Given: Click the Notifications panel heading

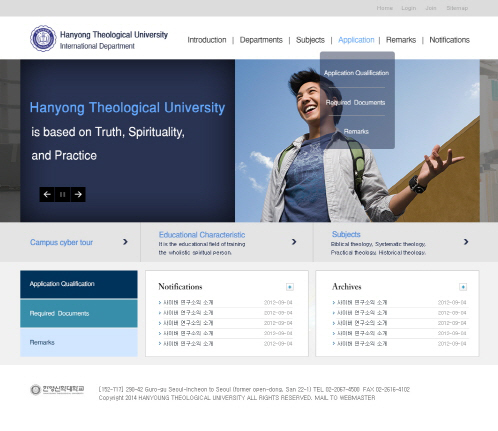Looking at the screenshot, I should tap(180, 287).
